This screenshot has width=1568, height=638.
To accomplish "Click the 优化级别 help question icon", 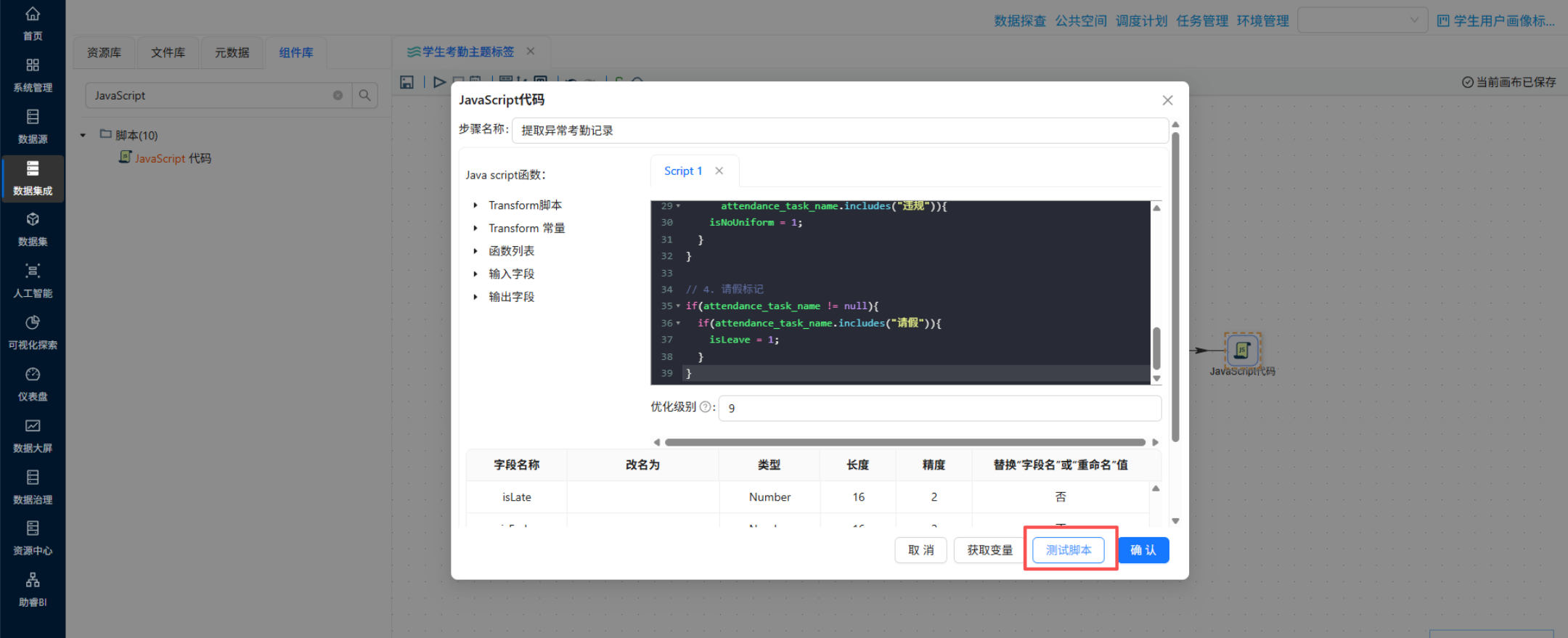I will [x=704, y=407].
